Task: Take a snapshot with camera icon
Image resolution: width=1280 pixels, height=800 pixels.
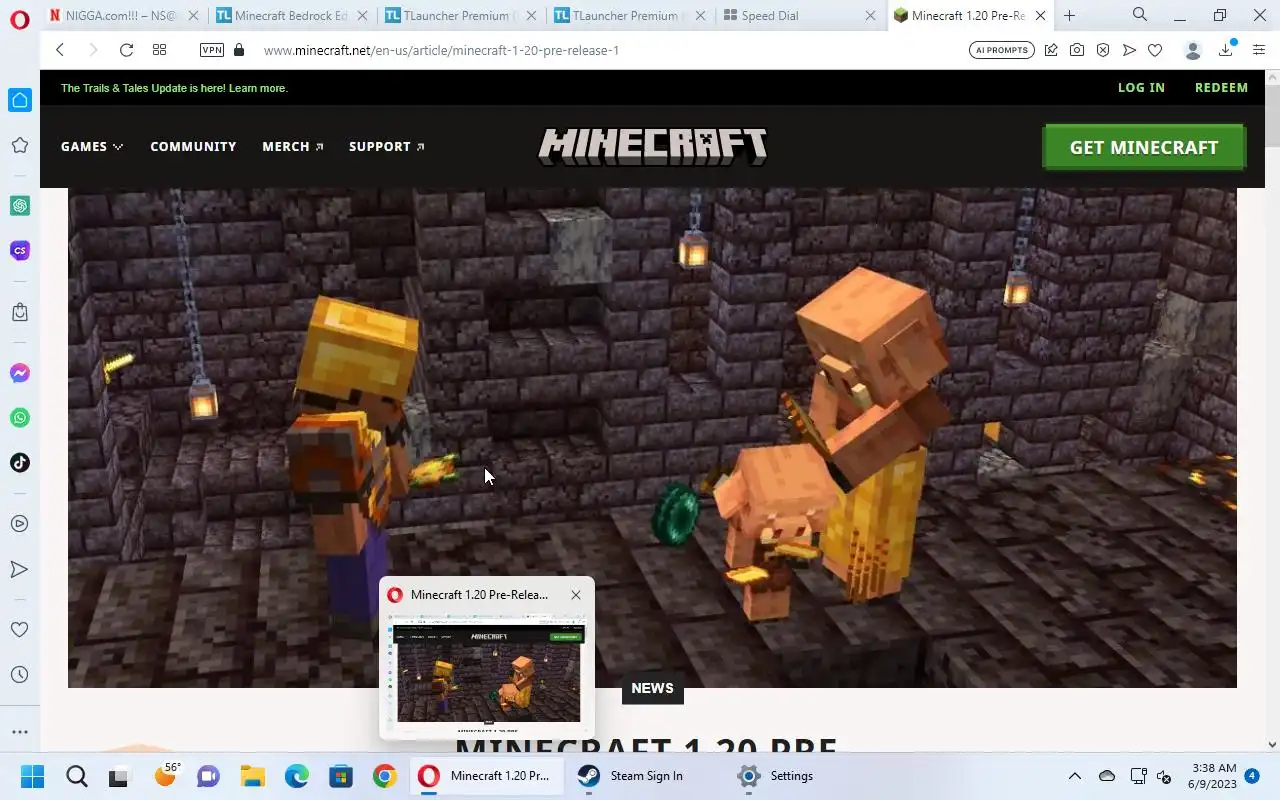Action: click(x=1077, y=50)
